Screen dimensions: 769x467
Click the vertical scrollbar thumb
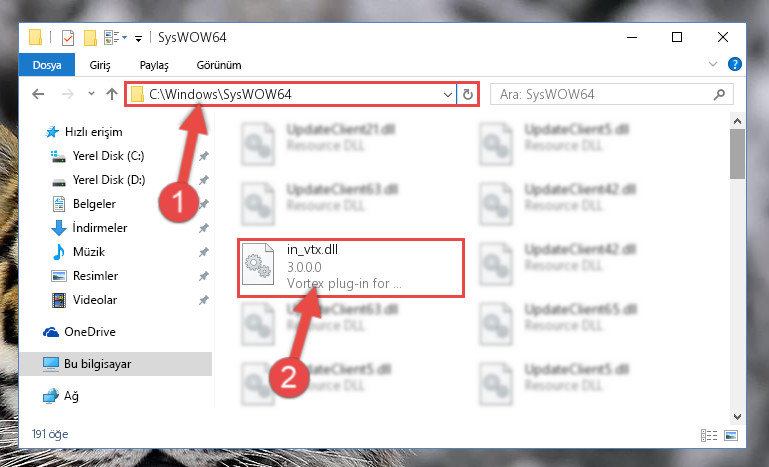737,154
